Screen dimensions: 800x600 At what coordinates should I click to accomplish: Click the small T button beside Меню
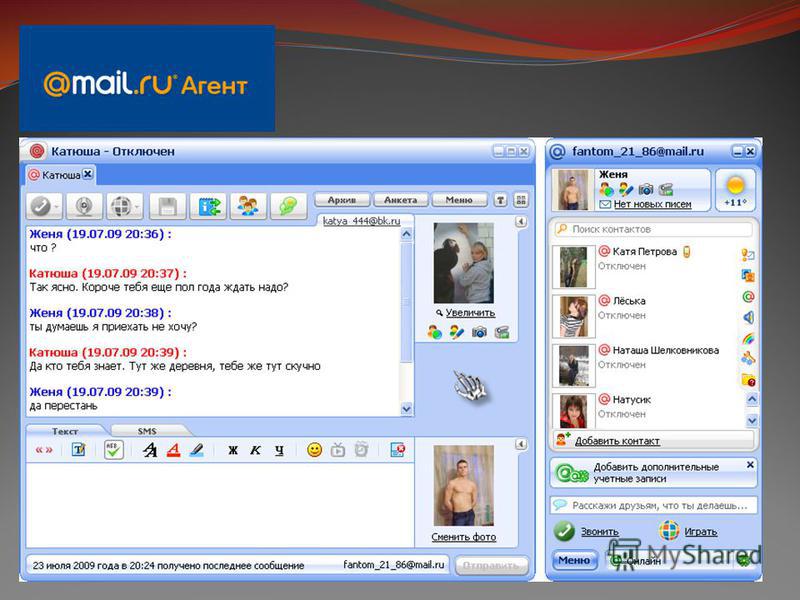click(x=501, y=200)
